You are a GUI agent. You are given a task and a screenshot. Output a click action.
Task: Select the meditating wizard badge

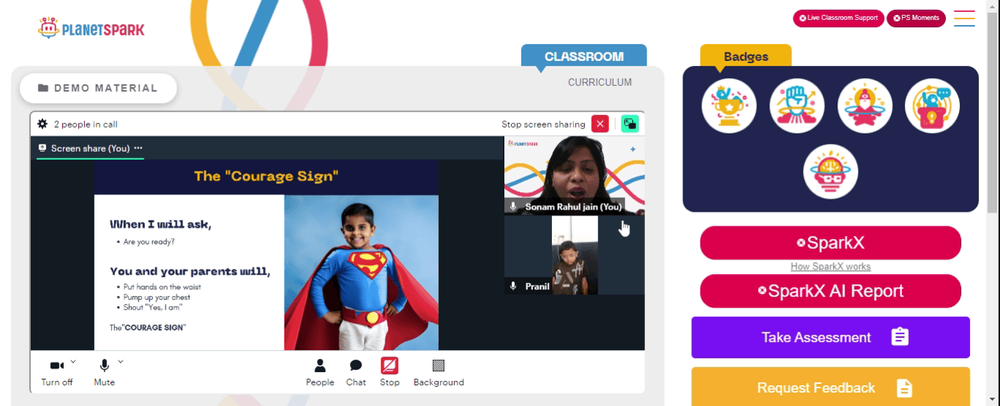[x=865, y=106]
